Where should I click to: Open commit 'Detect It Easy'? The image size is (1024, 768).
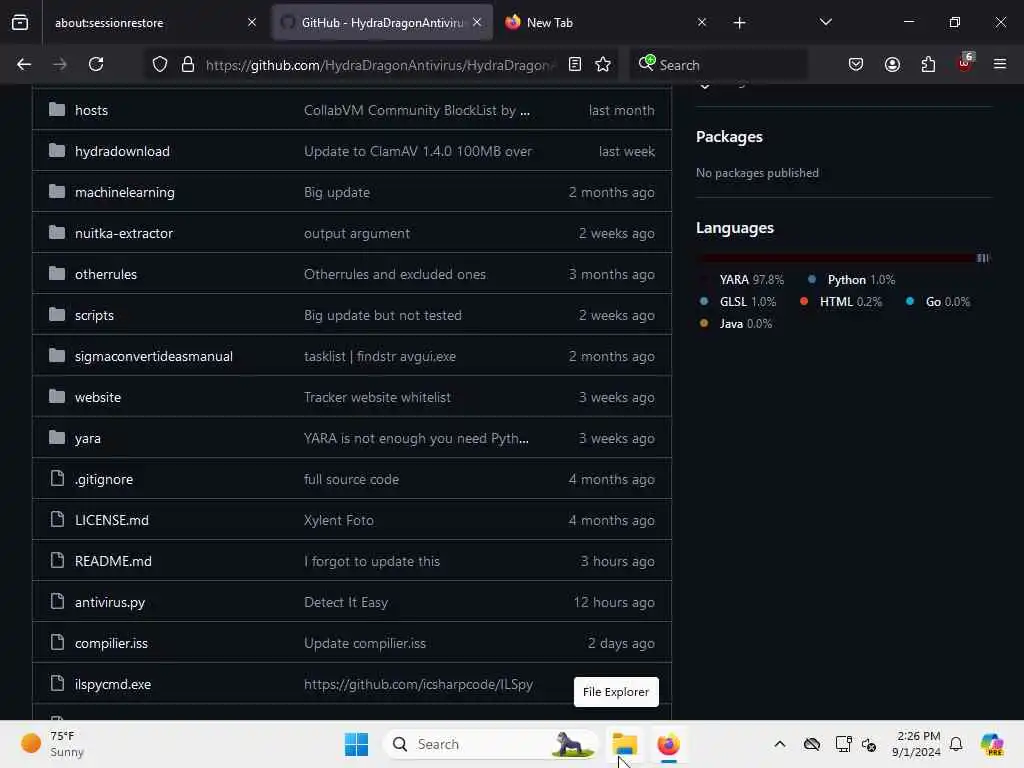point(346,603)
